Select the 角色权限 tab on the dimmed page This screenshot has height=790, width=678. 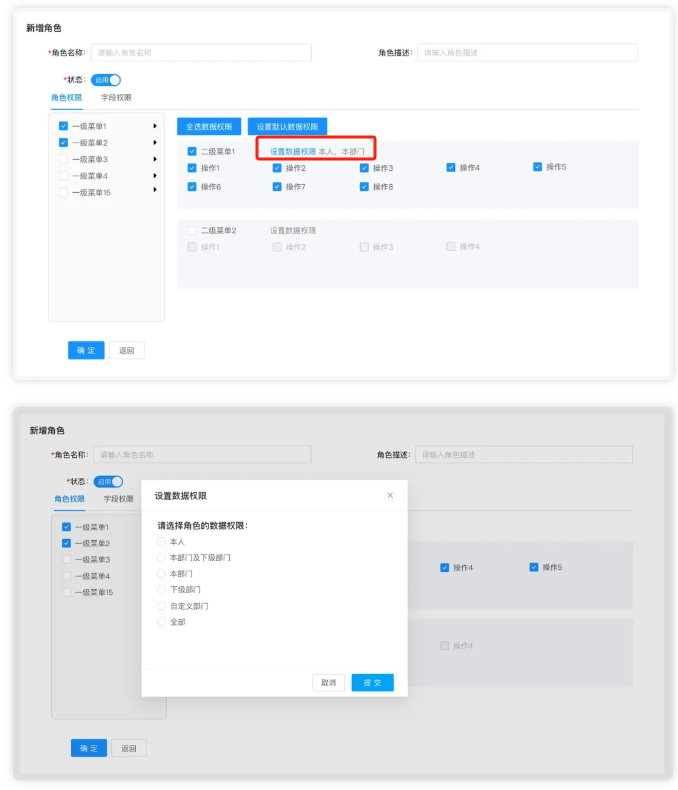tap(70, 499)
